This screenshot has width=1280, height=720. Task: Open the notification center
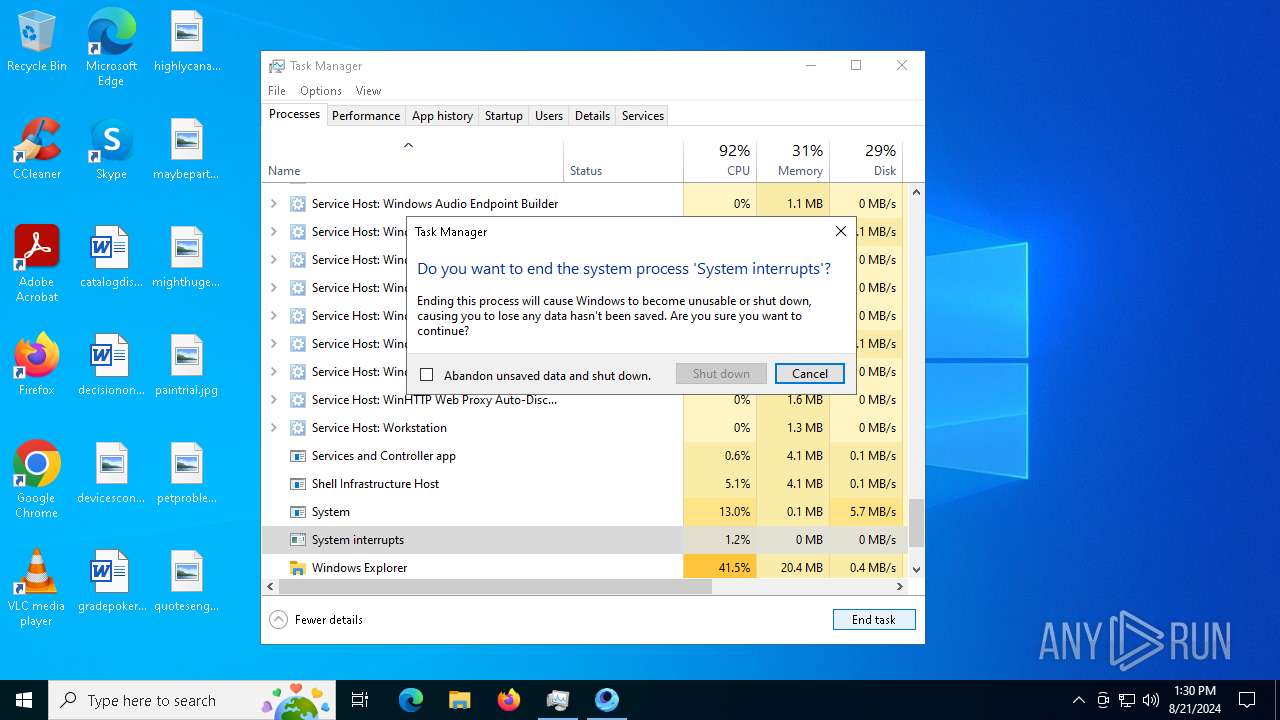1247,700
